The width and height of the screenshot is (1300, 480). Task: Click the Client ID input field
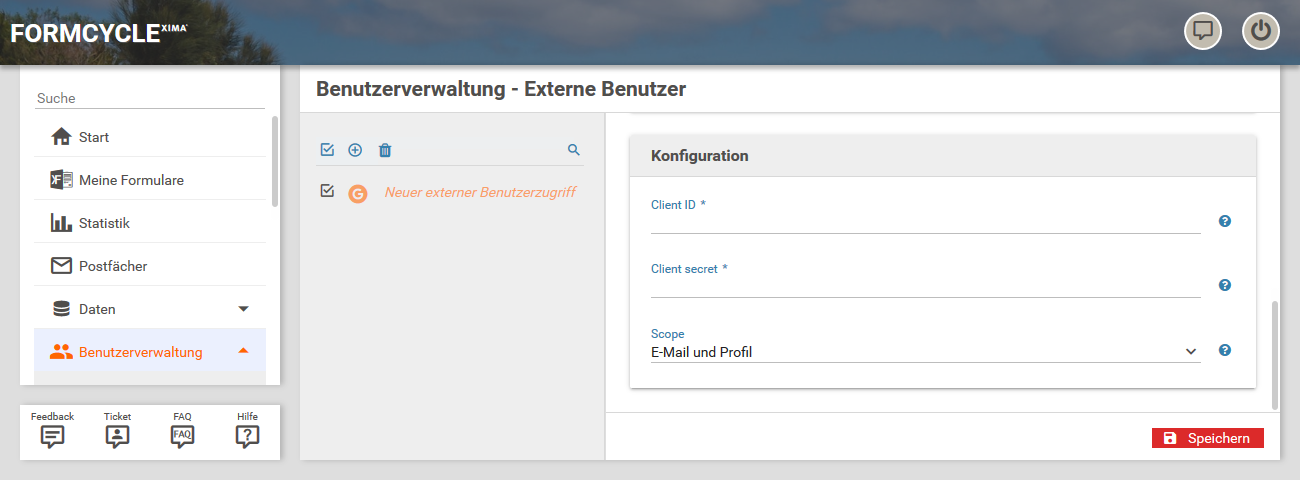[924, 222]
